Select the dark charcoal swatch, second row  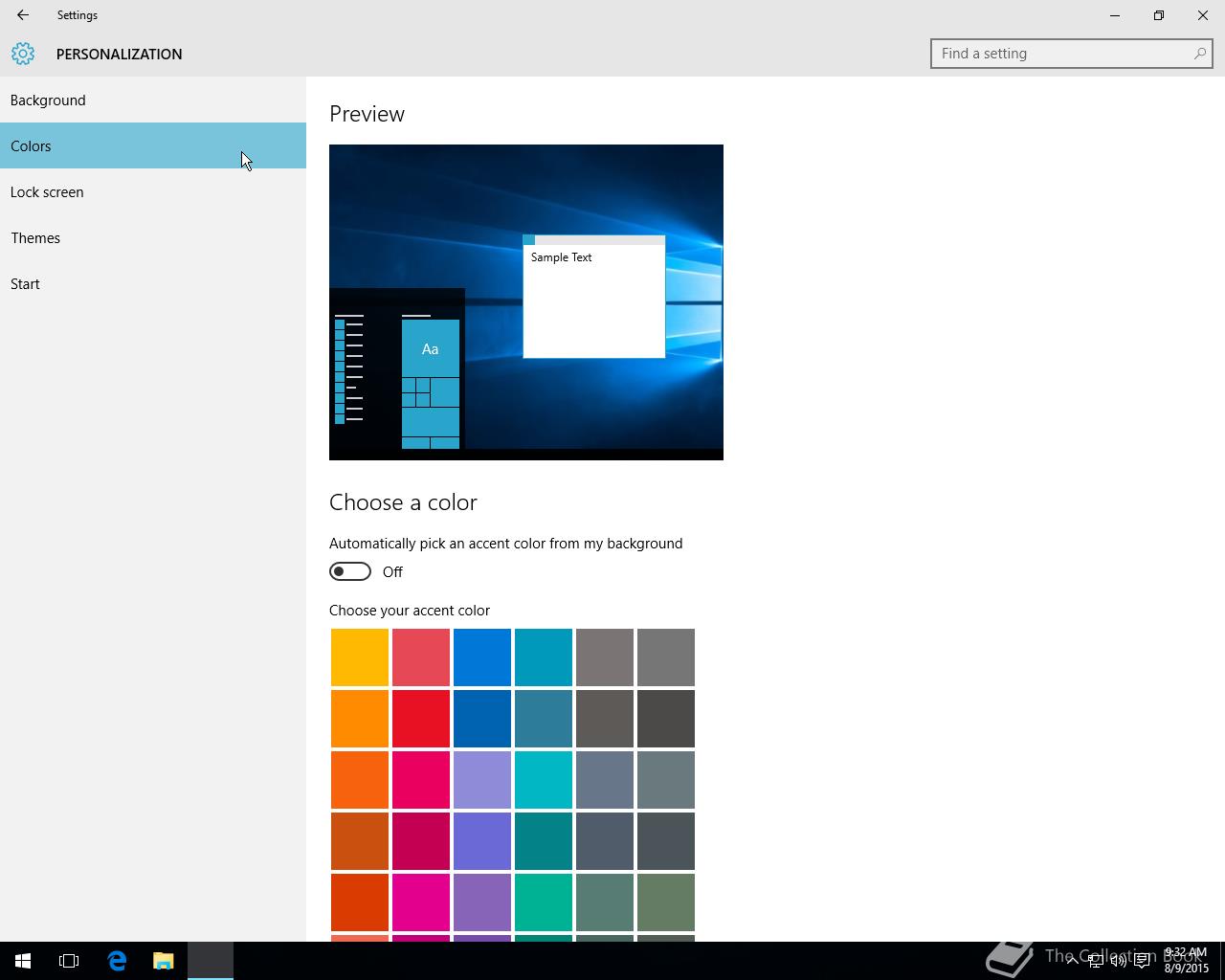point(666,719)
